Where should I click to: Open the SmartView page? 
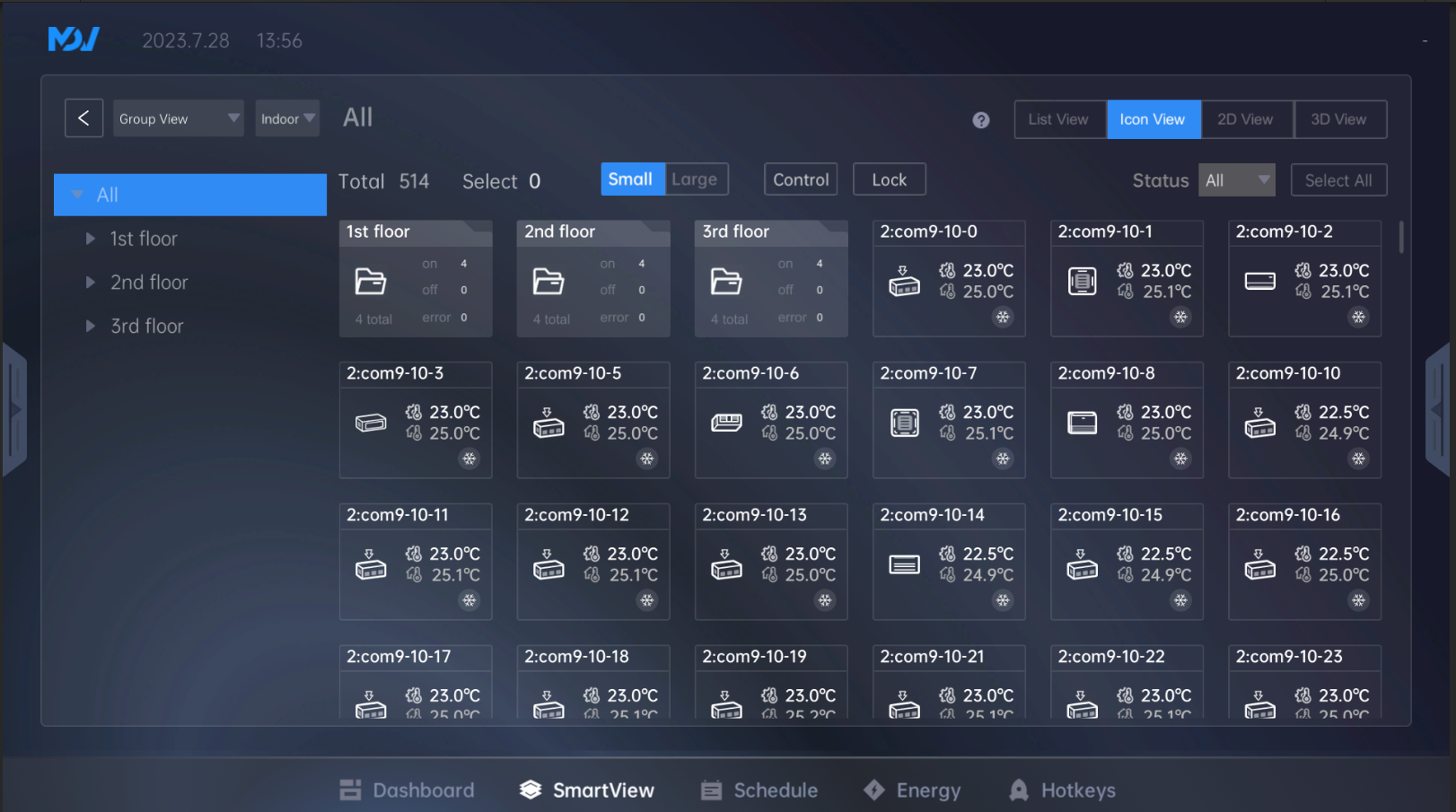587,790
